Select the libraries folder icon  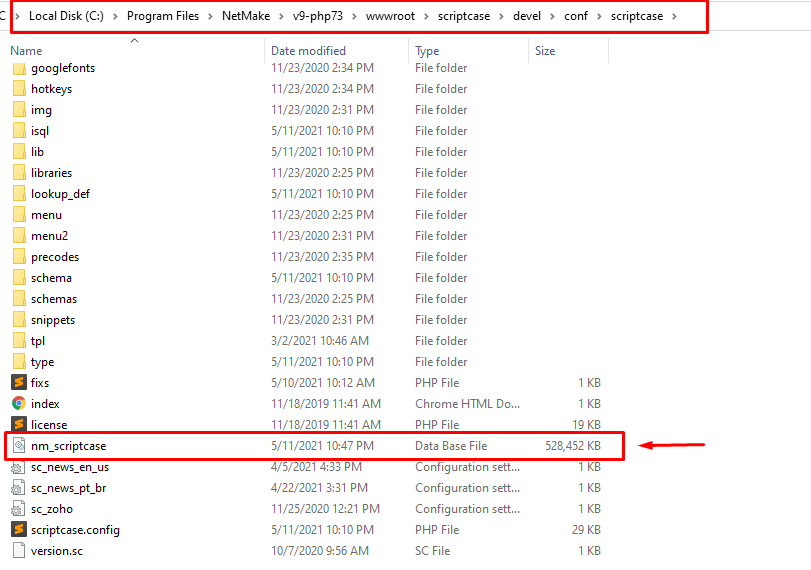(x=19, y=173)
